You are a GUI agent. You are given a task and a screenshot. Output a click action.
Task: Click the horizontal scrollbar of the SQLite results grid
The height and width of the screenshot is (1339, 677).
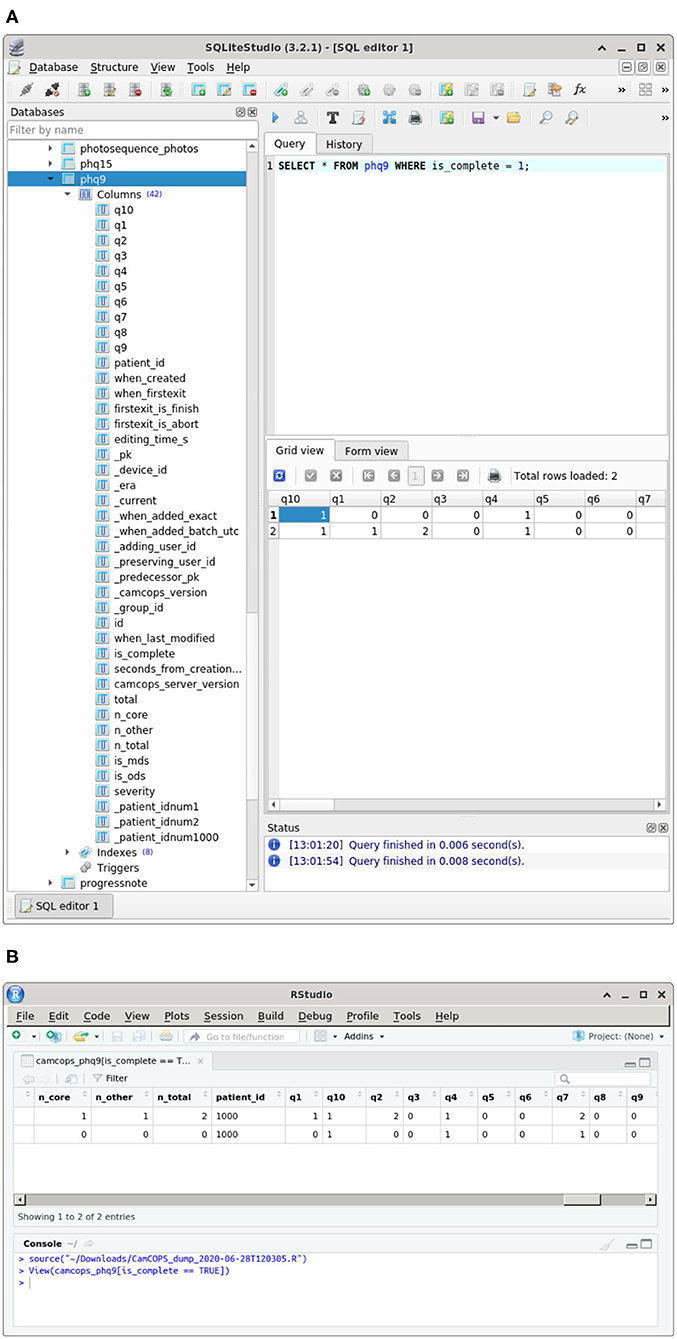[x=465, y=804]
